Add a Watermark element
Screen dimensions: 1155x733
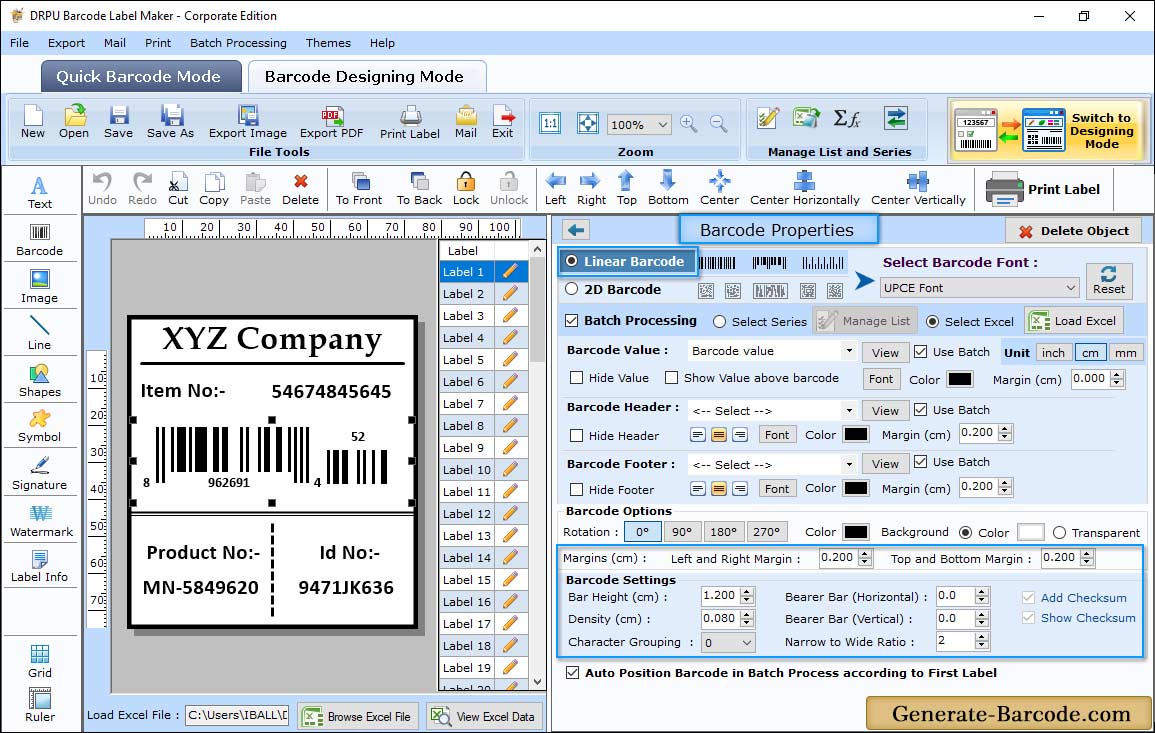pyautogui.click(x=41, y=521)
